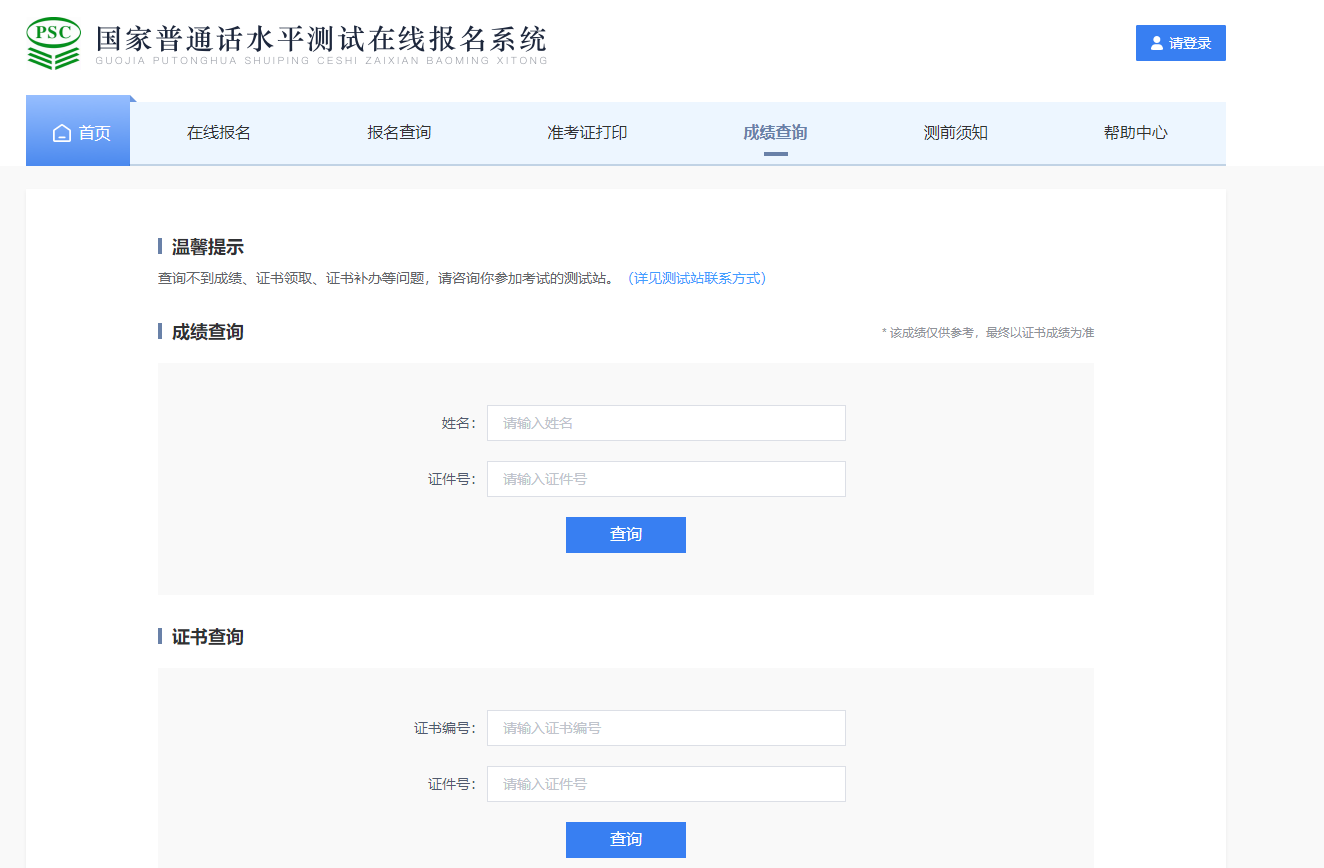
Task: Click the user icon in the login button
Action: 1157,43
